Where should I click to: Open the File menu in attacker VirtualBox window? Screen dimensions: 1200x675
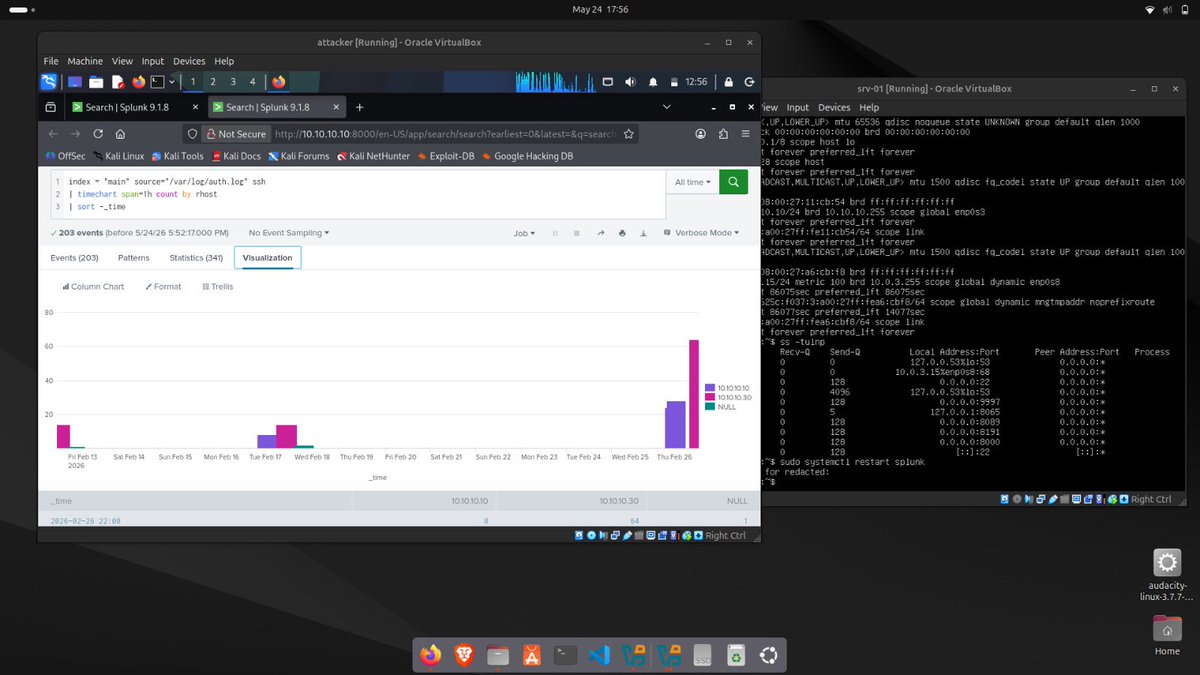click(51, 61)
